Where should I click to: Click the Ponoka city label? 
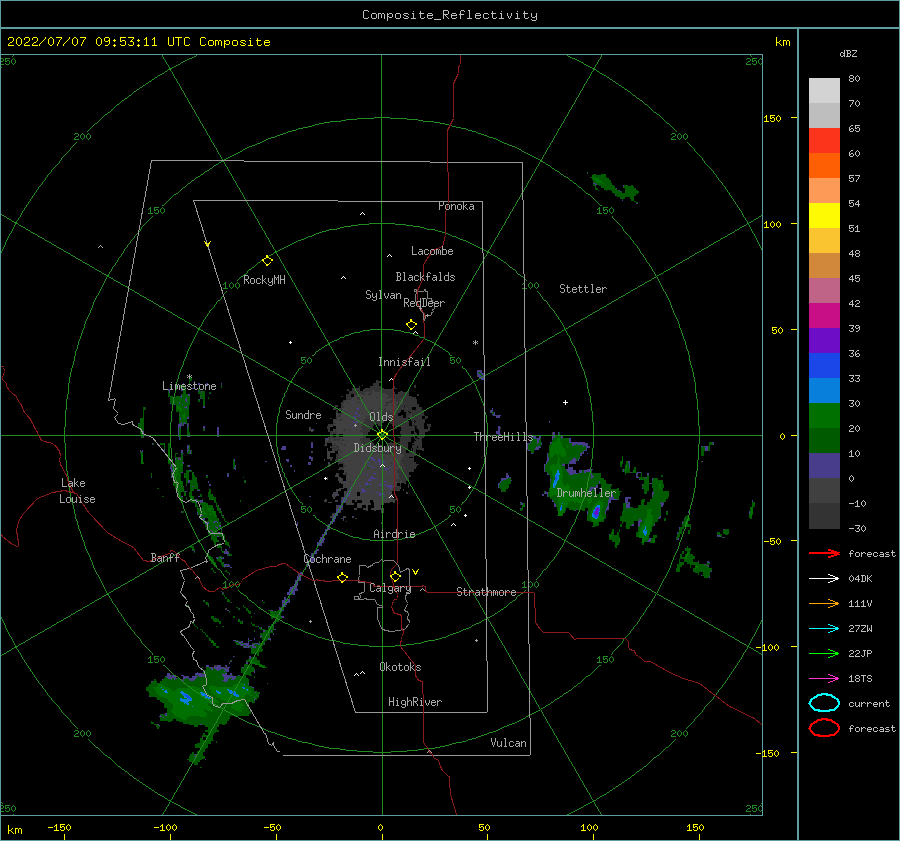point(456,206)
